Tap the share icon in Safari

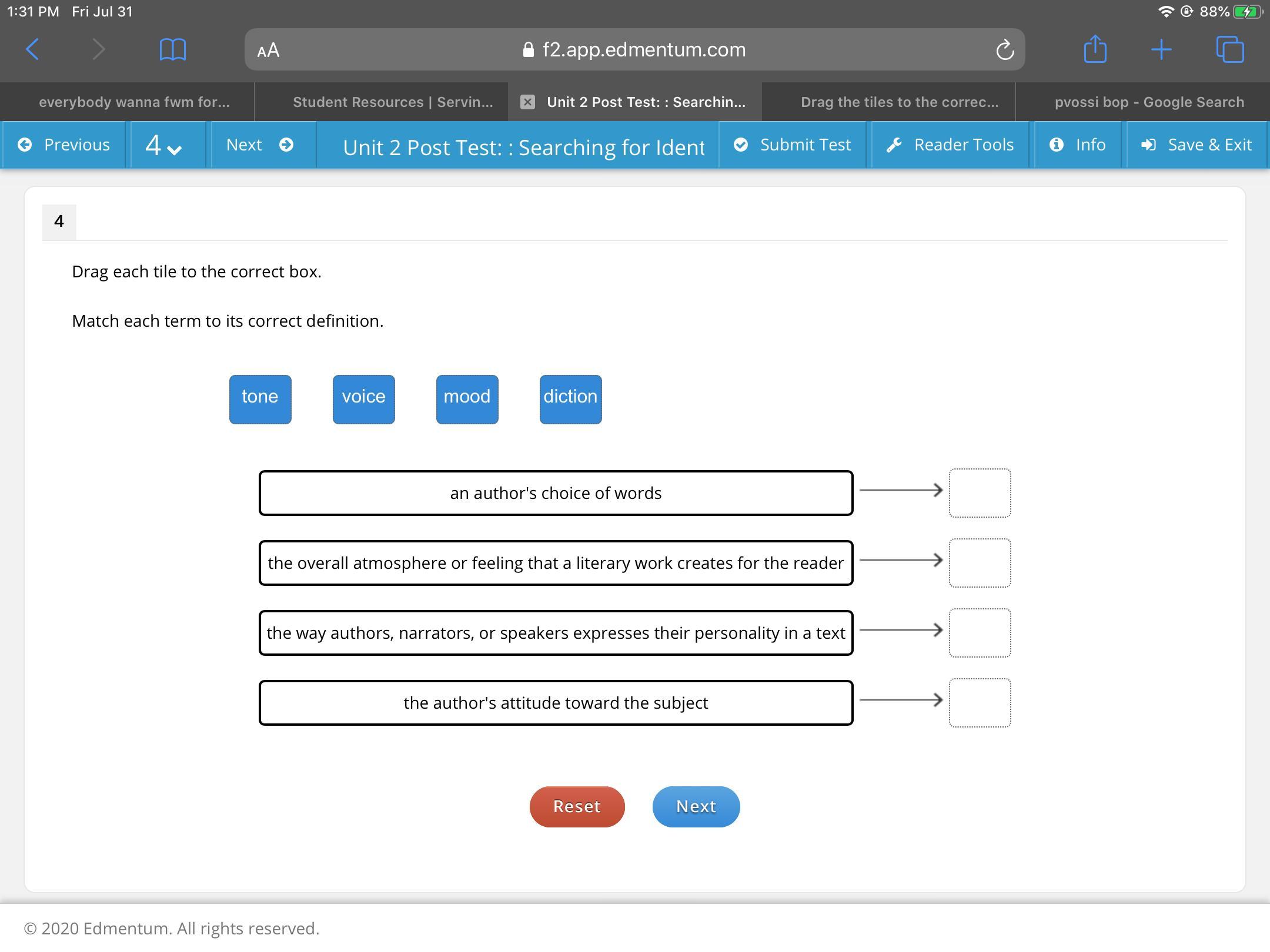tap(1095, 49)
